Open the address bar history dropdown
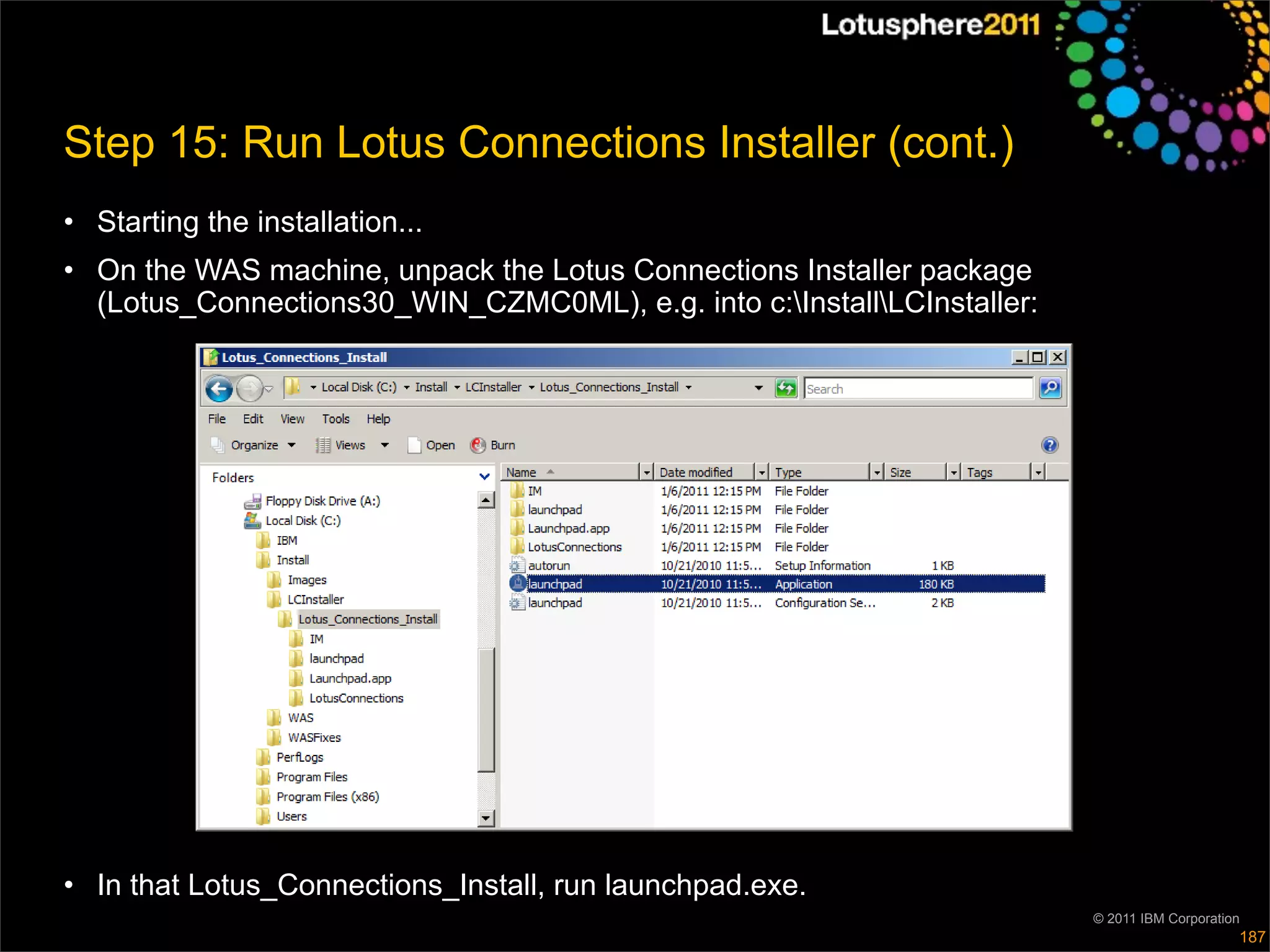 click(758, 388)
